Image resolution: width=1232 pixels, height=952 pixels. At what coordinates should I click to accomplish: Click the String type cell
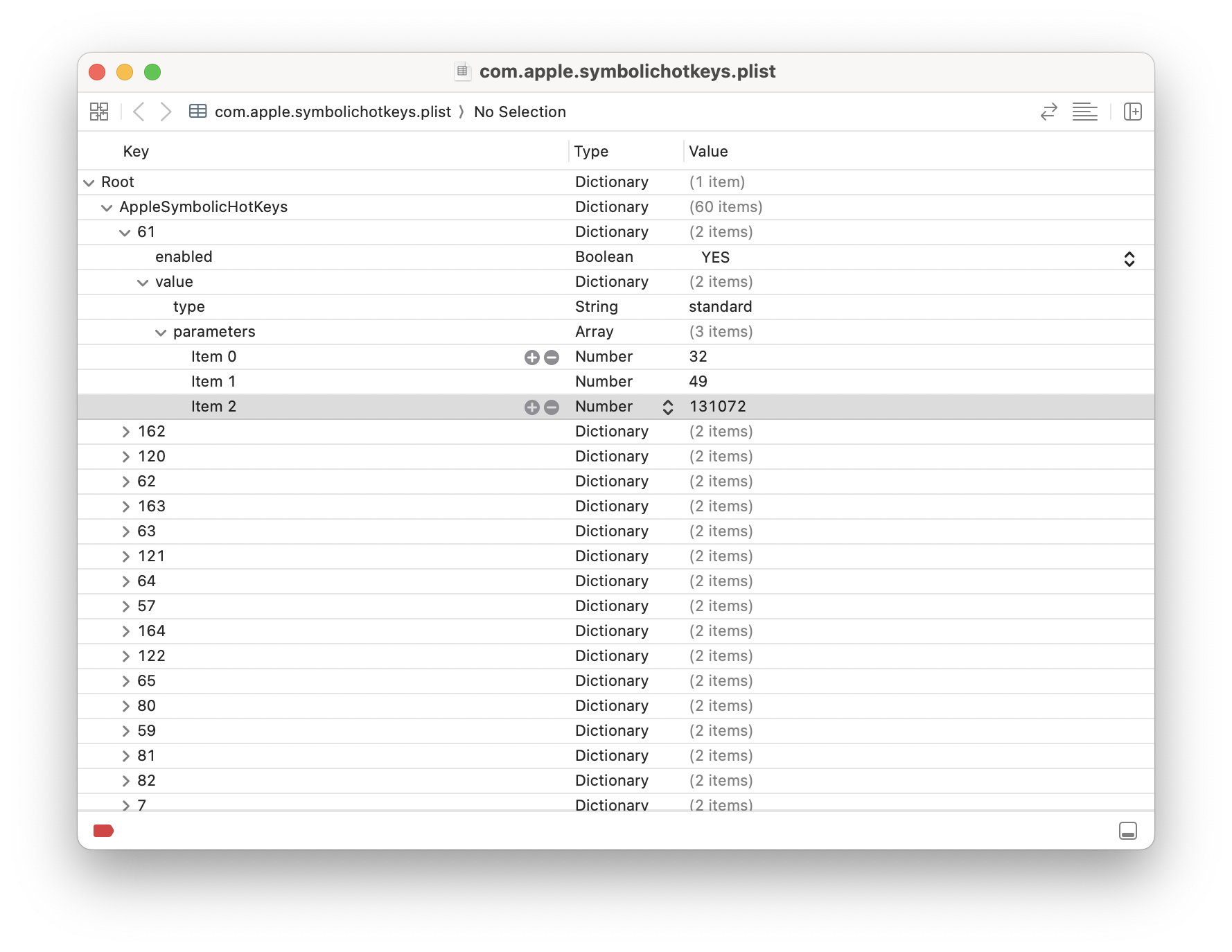tap(596, 307)
